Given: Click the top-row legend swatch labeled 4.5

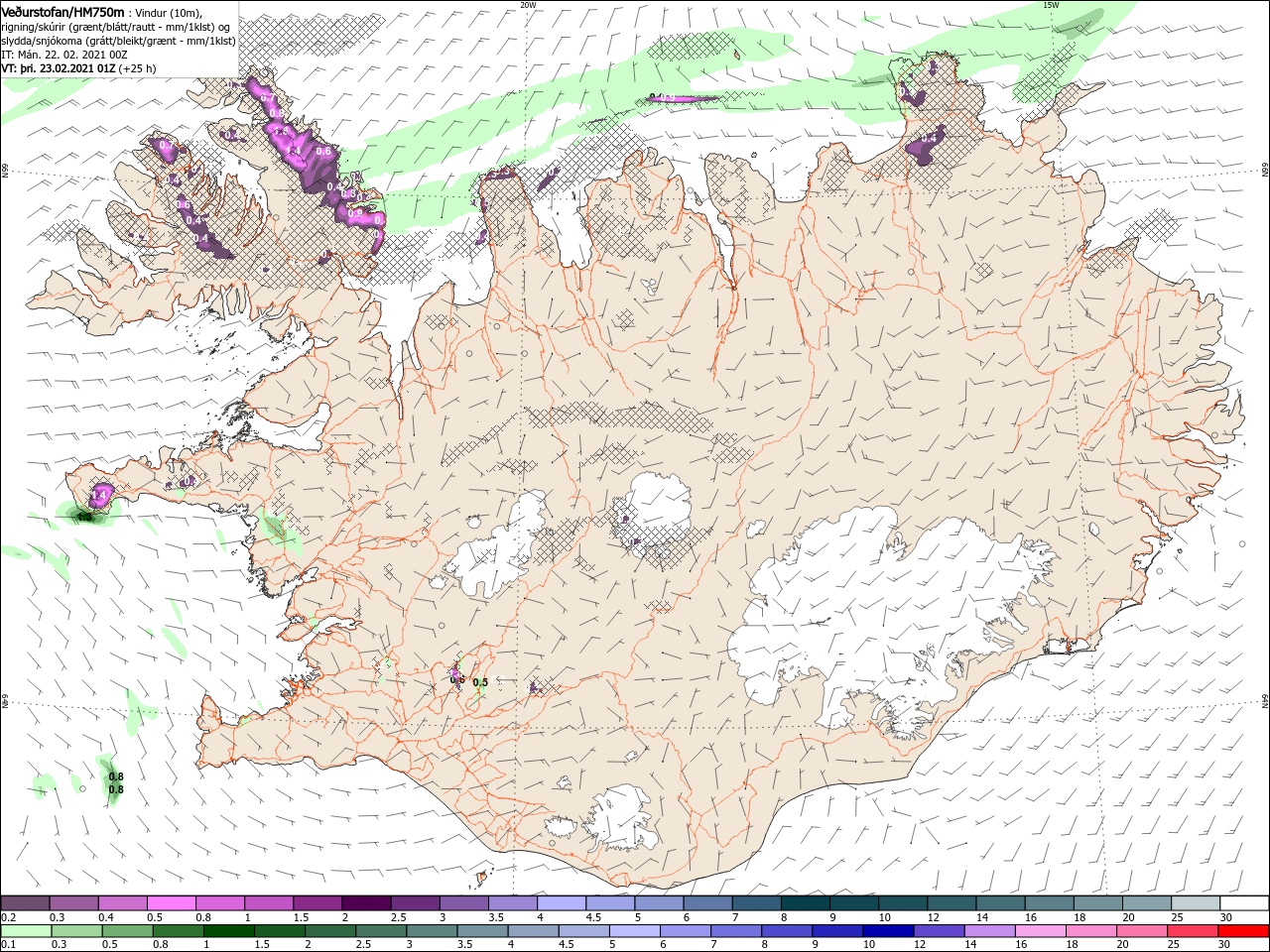Looking at the screenshot, I should [610, 903].
